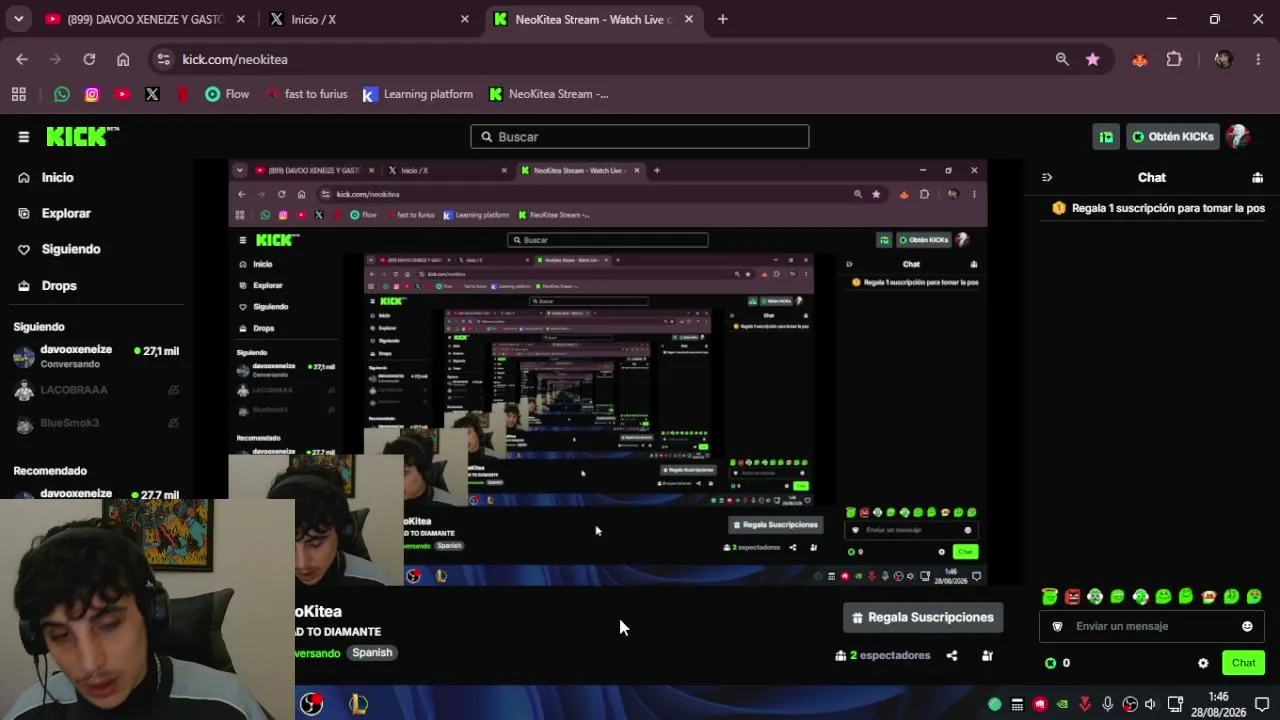Viewport: 1280px width, 720px height.
Task: Open the LACOBRAAA offline channel
Action: tap(96, 390)
